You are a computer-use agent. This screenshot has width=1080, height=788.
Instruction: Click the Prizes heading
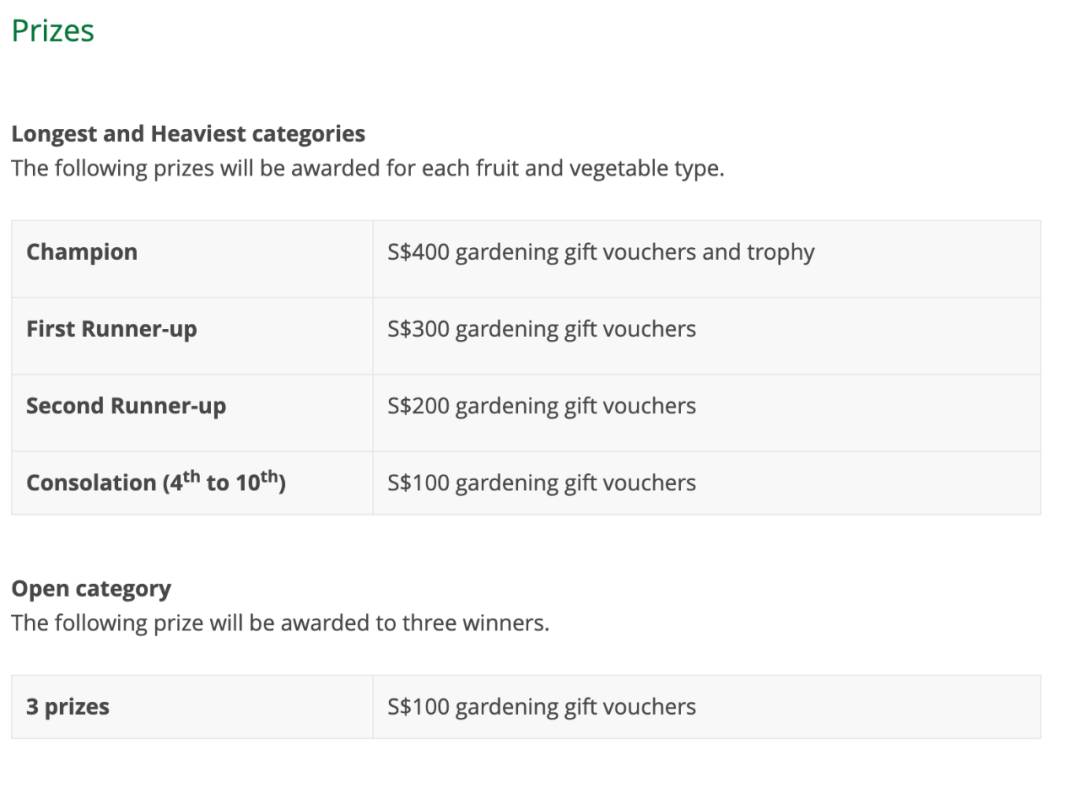coord(53,31)
